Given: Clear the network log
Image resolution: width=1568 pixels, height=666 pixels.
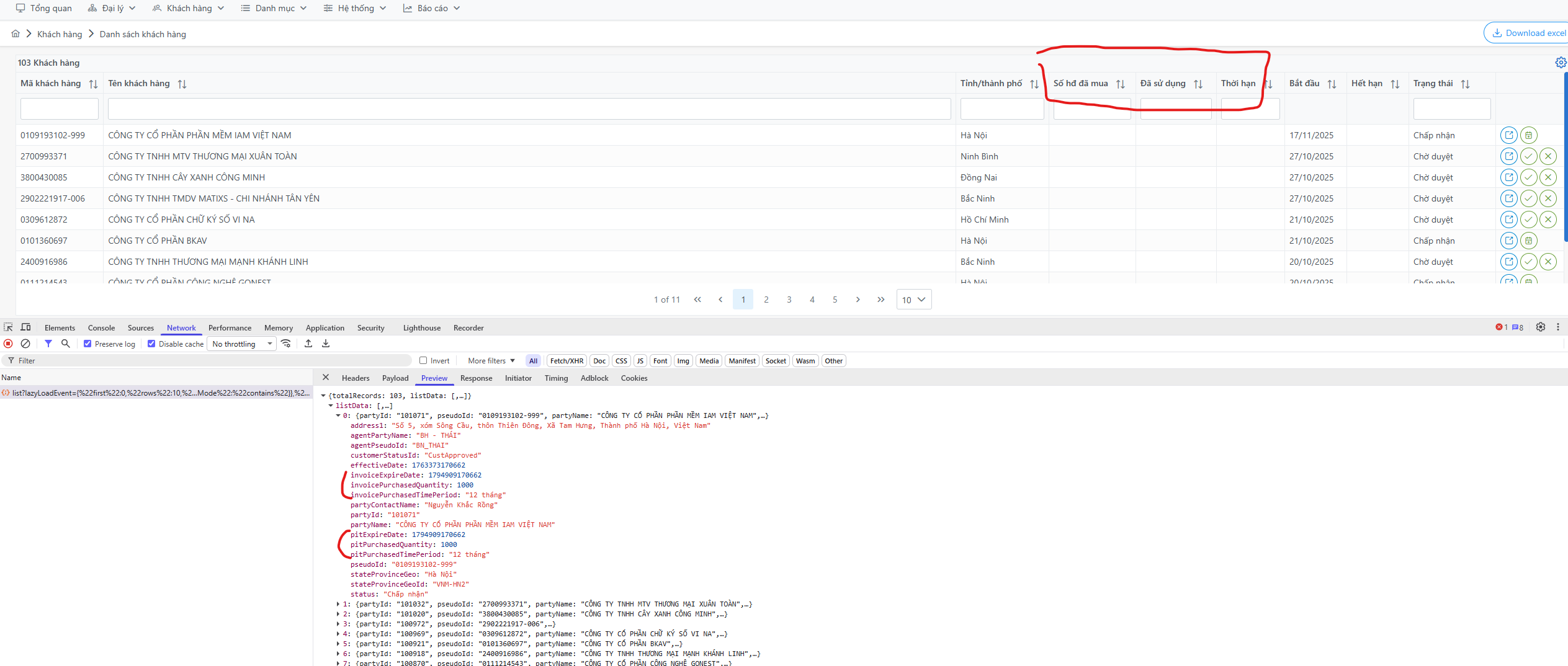Looking at the screenshot, I should point(25,344).
